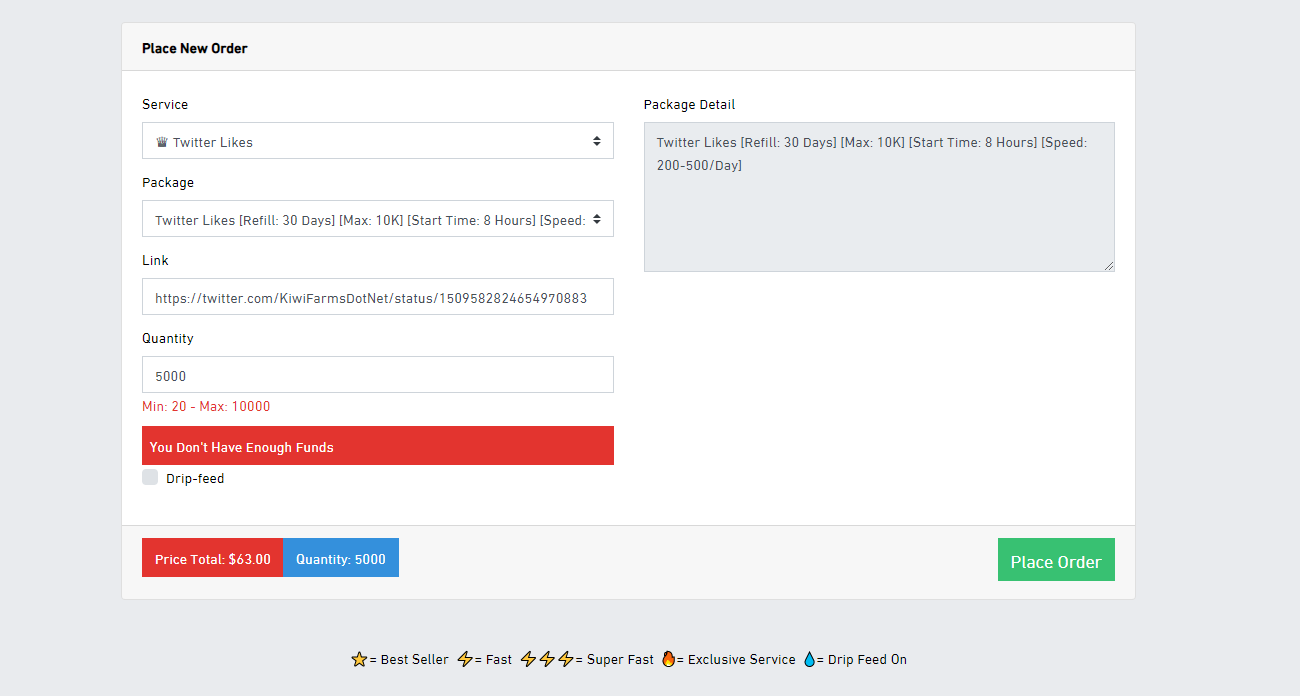Click the water drop Drip Feed icon
1300x696 pixels.
pyautogui.click(x=809, y=659)
